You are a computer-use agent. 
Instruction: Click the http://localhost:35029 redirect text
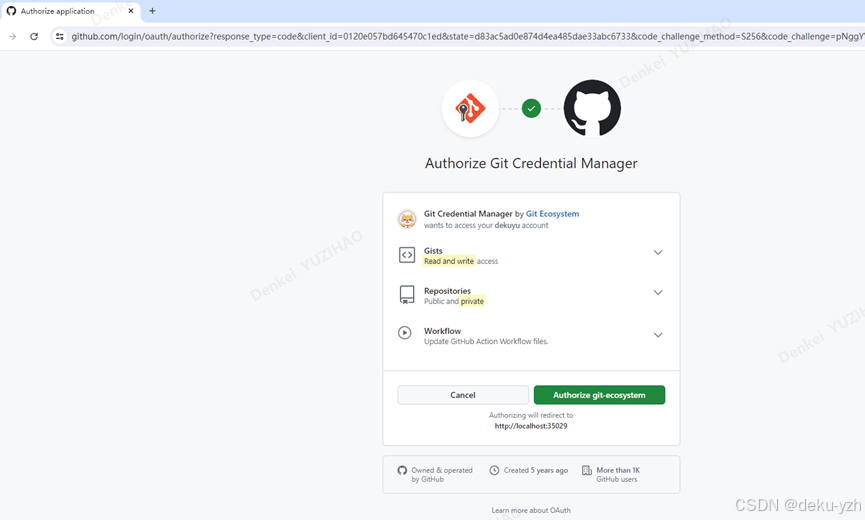tap(531, 426)
